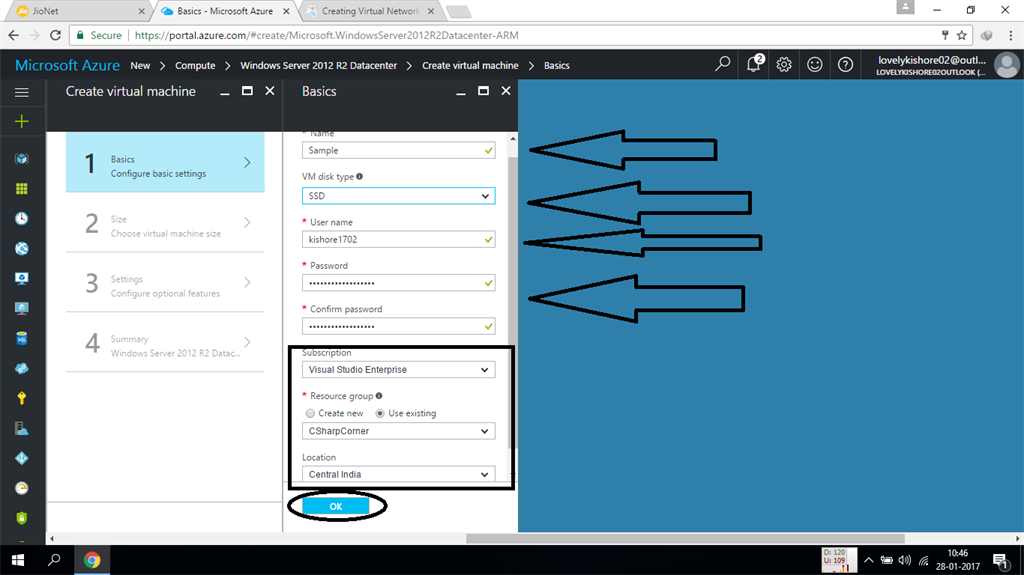Open step 1 Basics configure basic settings
1024x575 pixels.
(165, 162)
